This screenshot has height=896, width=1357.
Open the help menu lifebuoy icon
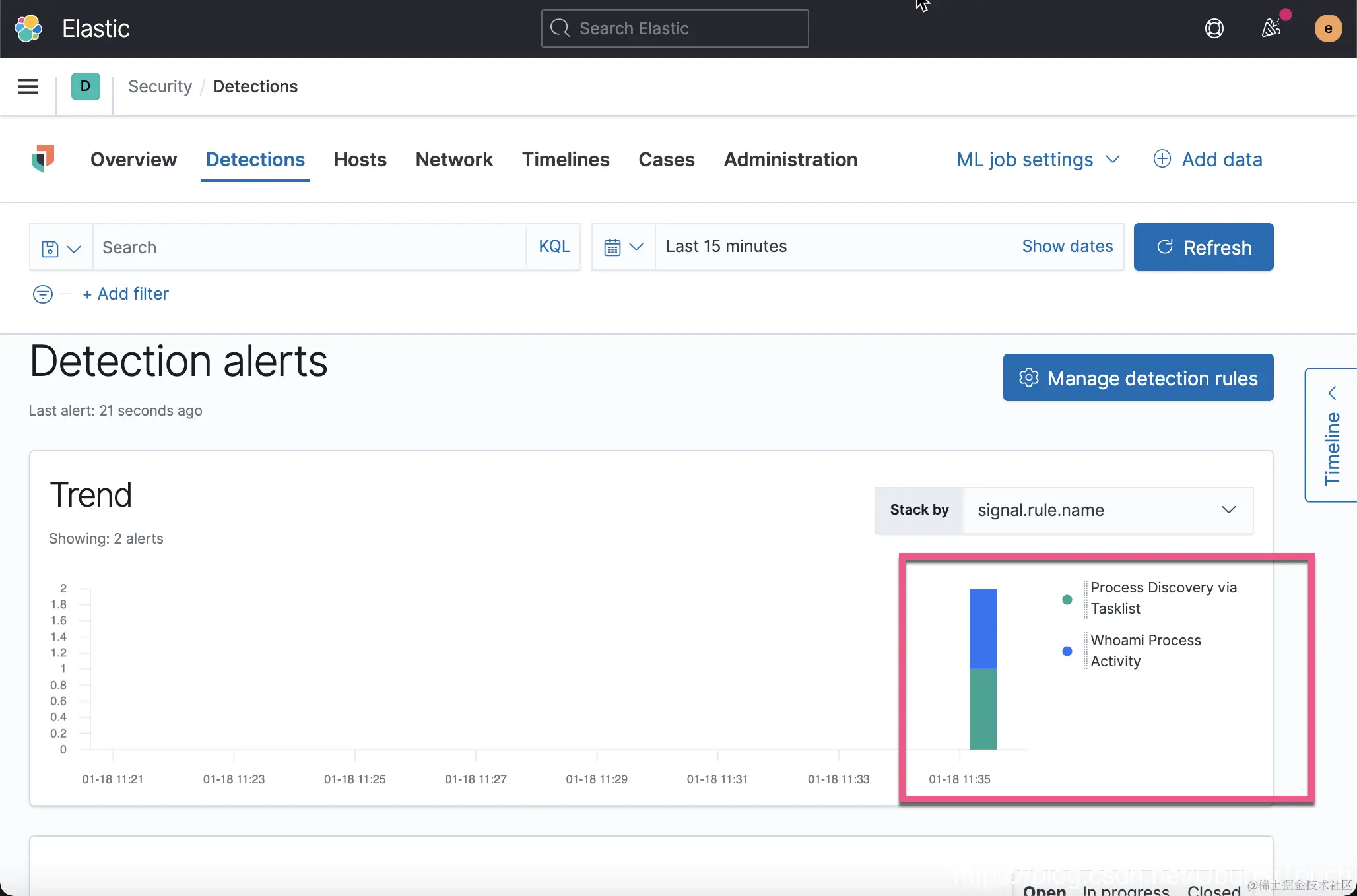point(1214,28)
